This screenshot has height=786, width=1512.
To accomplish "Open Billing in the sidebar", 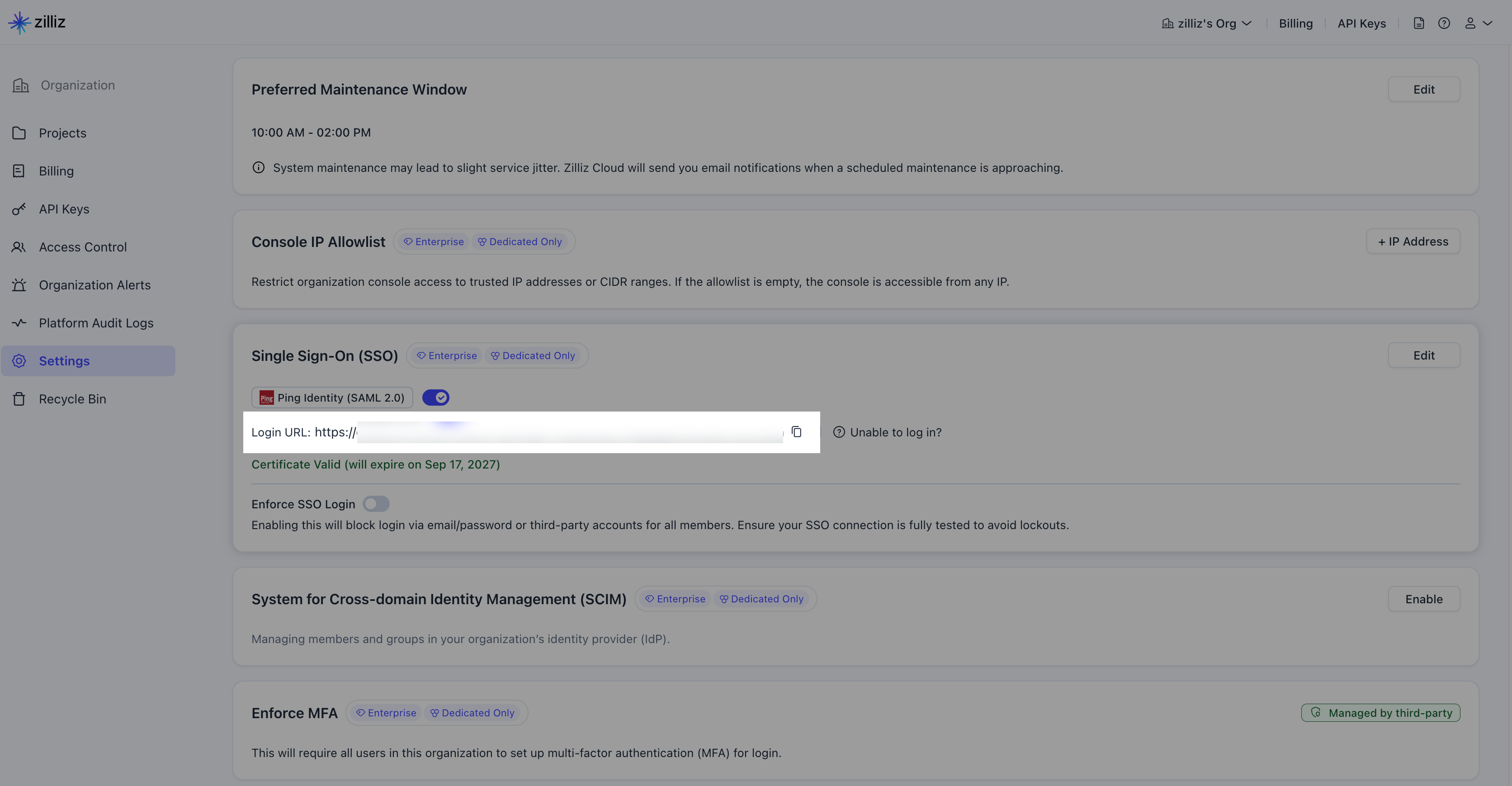I will coord(88,171).
